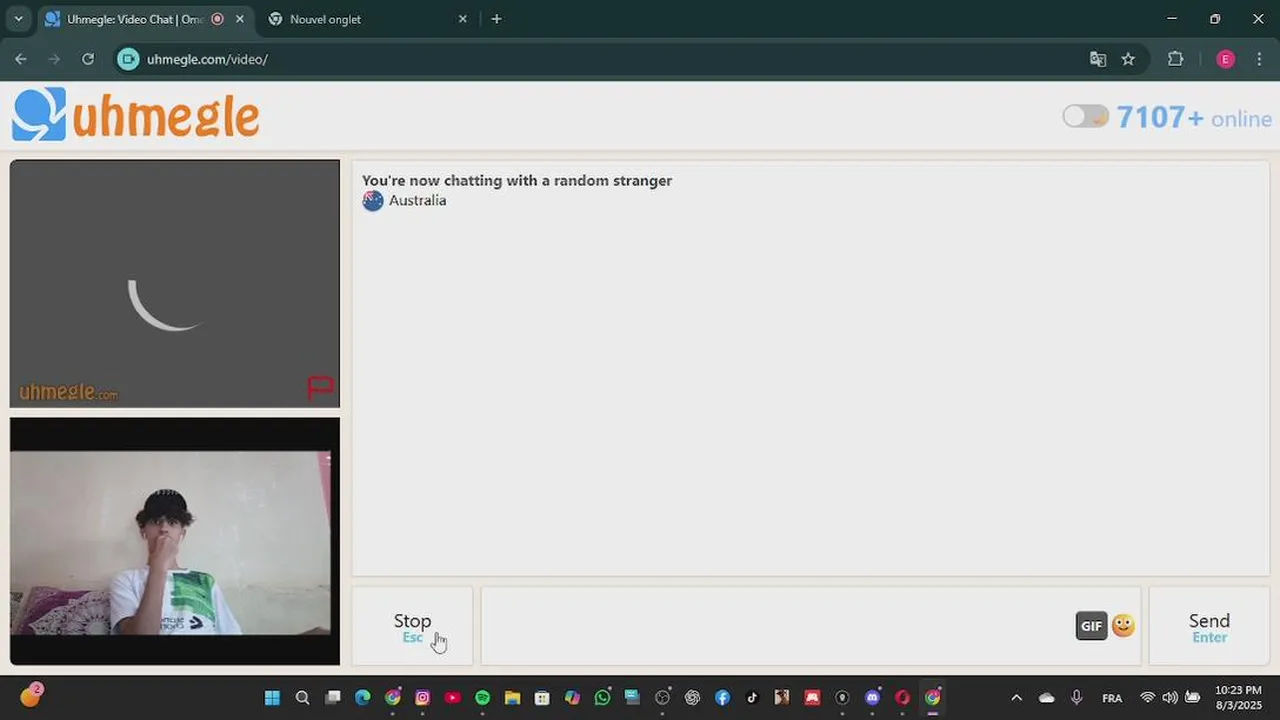
Task: Open the Windows Start menu
Action: pos(272,698)
